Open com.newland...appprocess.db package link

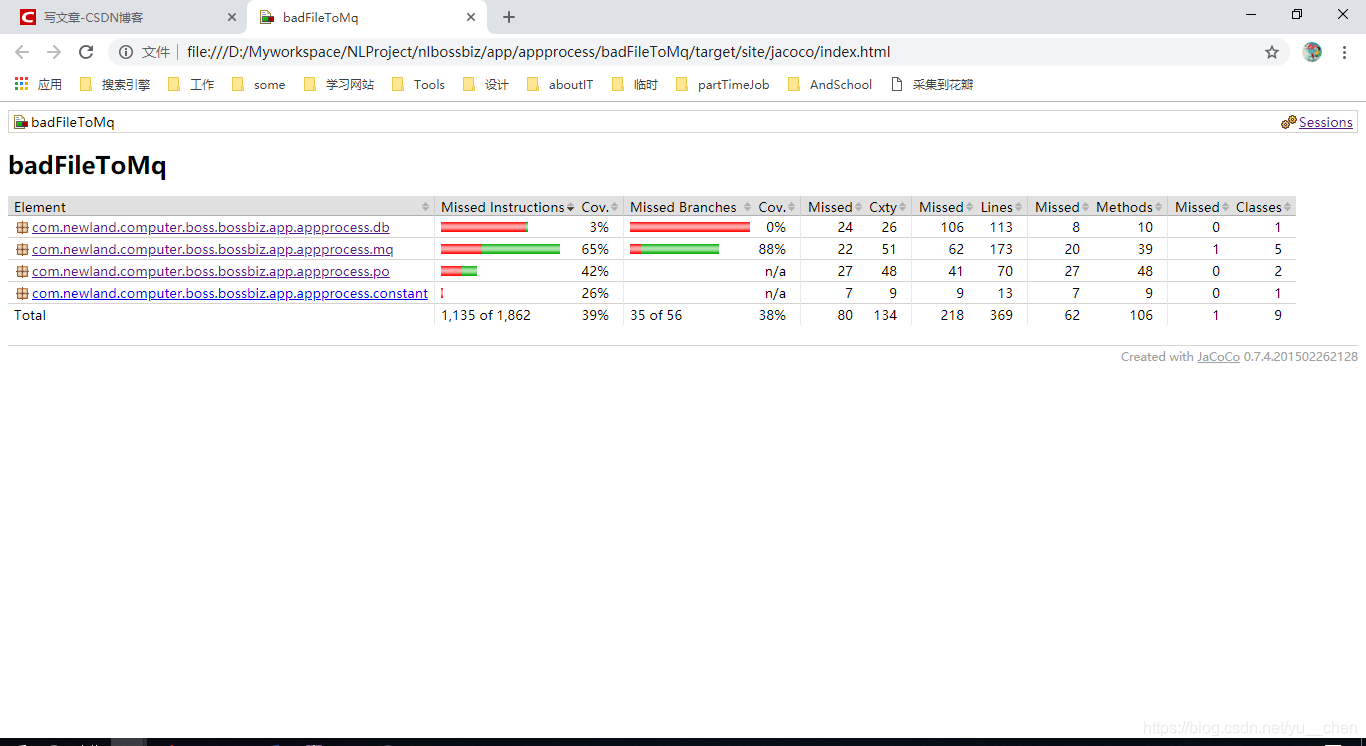pos(210,228)
